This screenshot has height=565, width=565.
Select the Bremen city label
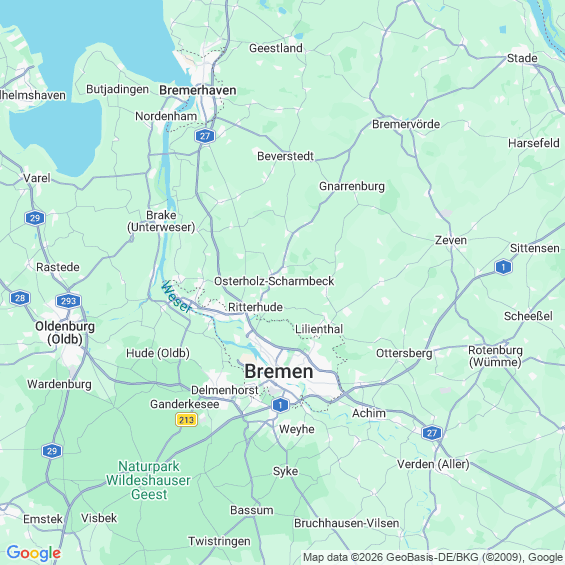tap(279, 372)
